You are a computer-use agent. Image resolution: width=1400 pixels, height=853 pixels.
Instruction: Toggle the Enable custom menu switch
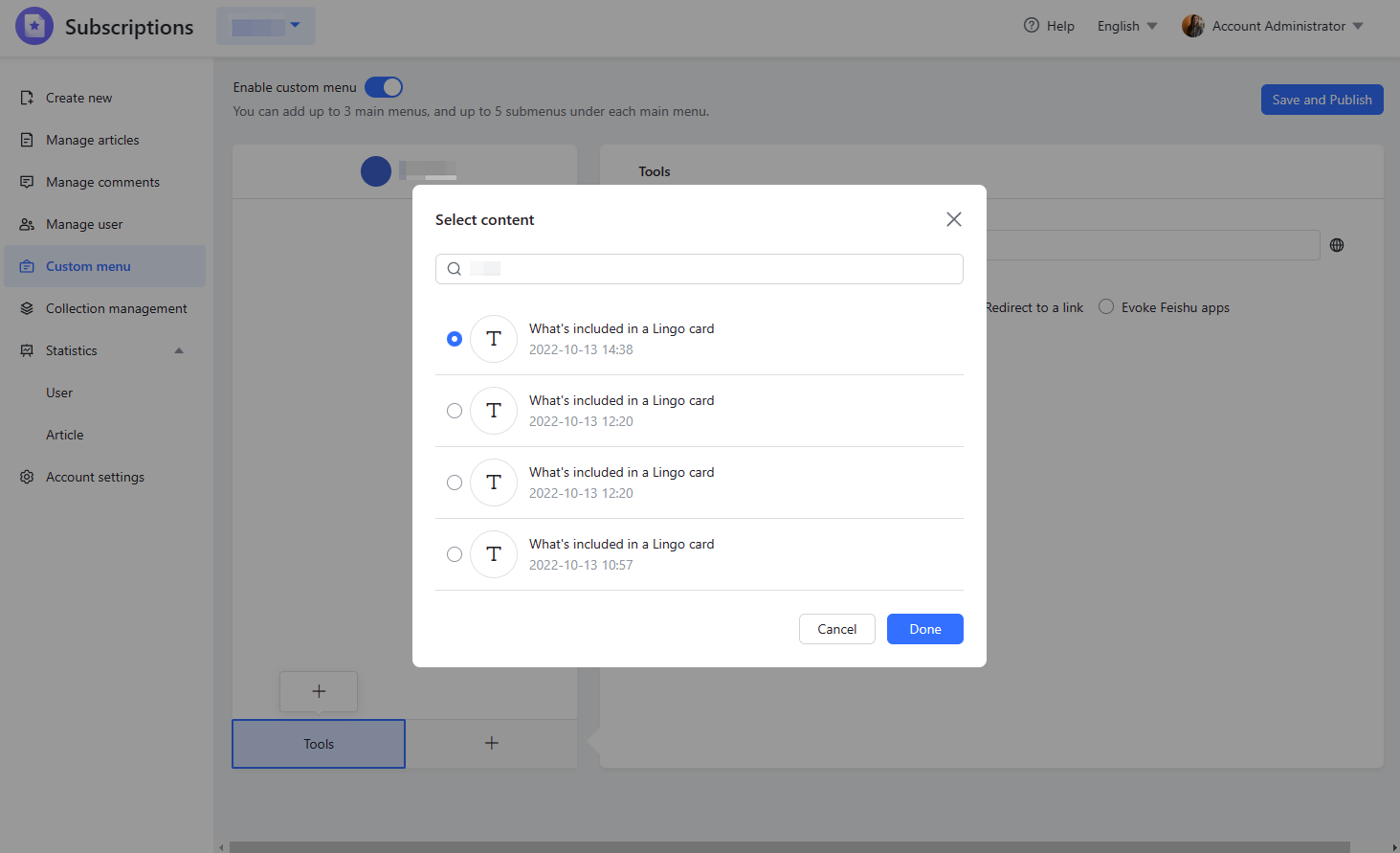[383, 86]
